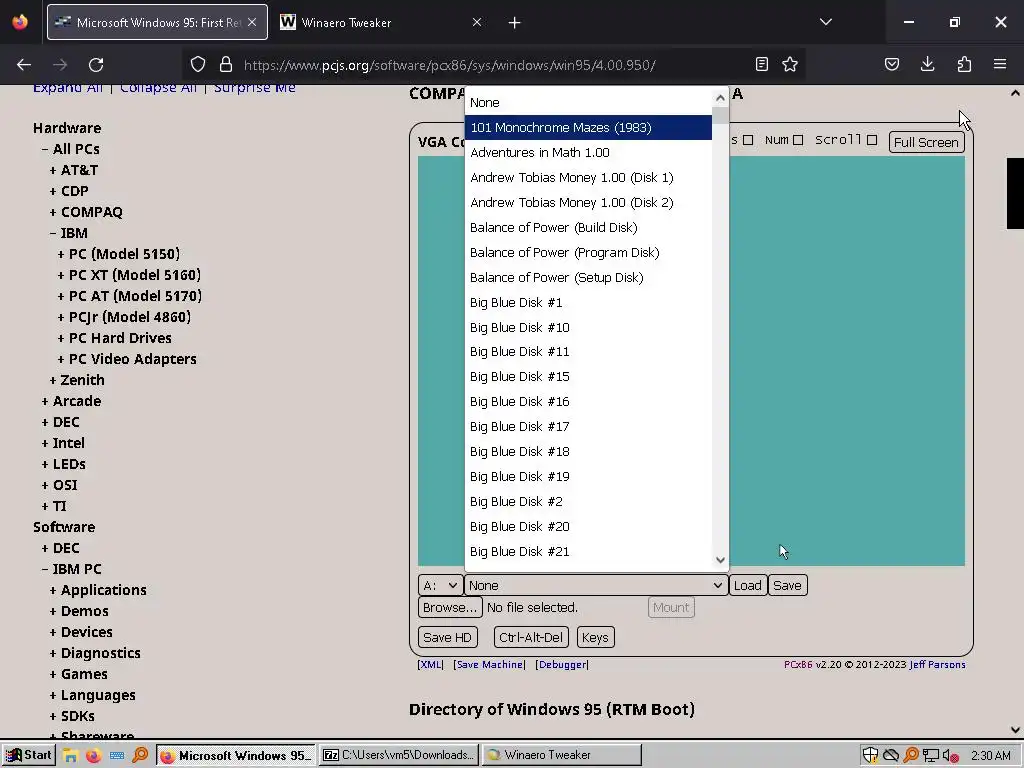Select Adventures in Math 1.00
Image resolution: width=1024 pixels, height=768 pixels.
tap(588, 152)
